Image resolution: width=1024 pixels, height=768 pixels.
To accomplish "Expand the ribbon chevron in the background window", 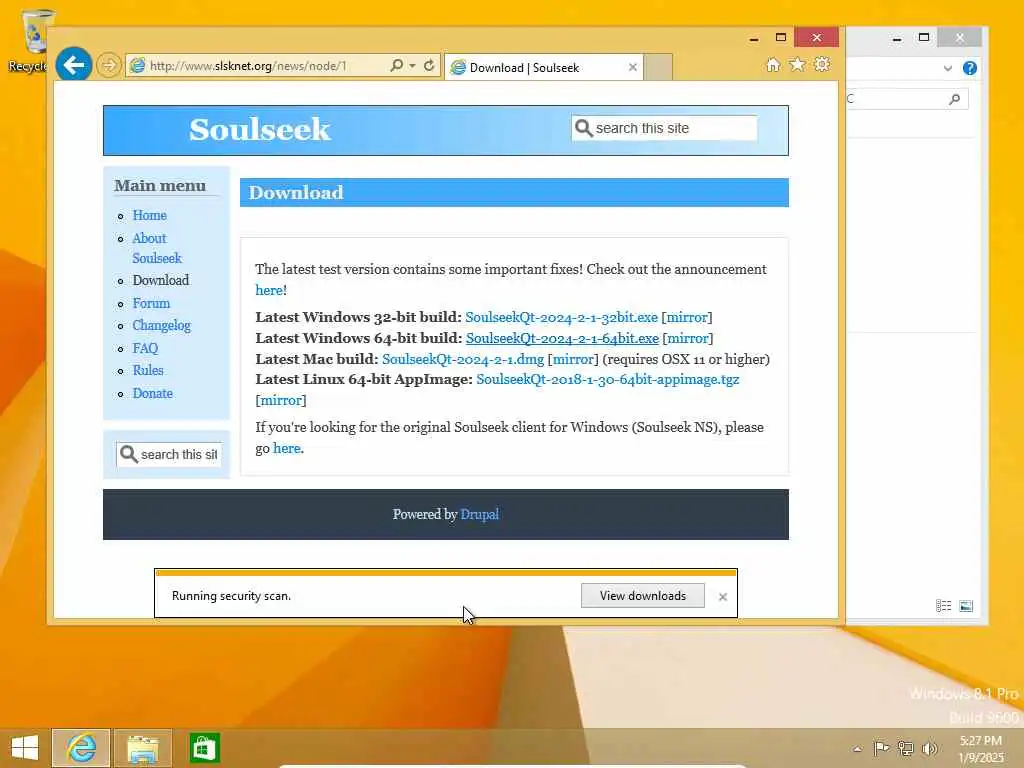I will tap(948, 68).
